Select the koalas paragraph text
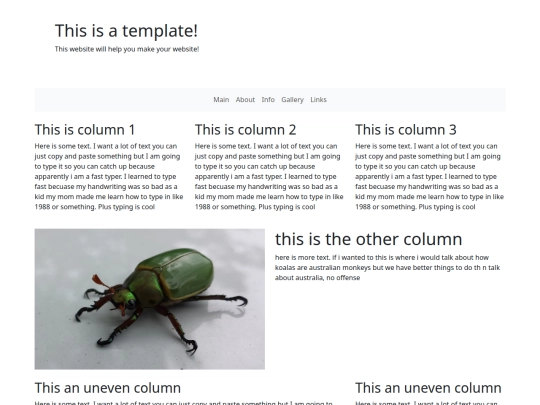This screenshot has height=405, width=540. tap(387, 268)
